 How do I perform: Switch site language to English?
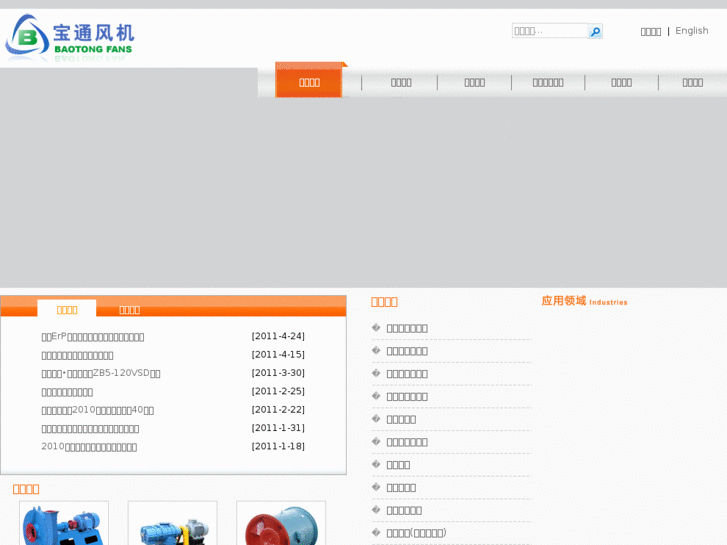[x=691, y=31]
